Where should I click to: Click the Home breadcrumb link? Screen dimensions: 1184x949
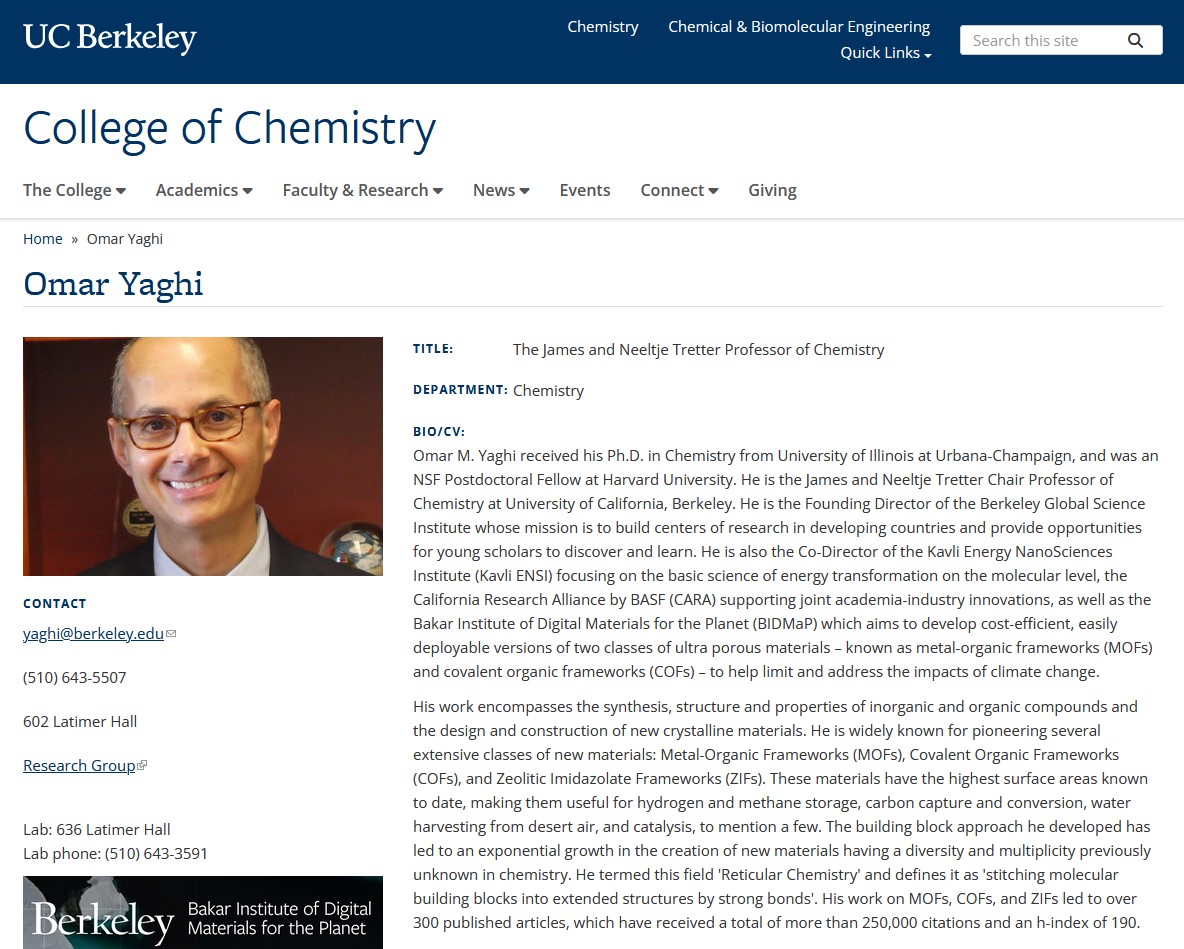pyautogui.click(x=43, y=239)
